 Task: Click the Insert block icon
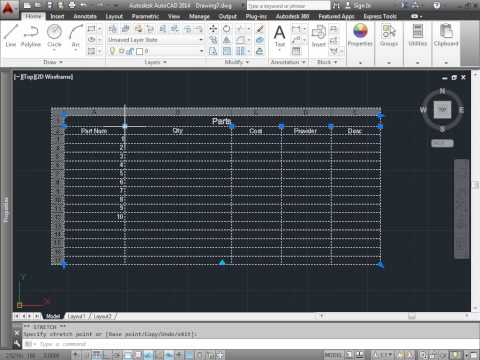click(319, 35)
